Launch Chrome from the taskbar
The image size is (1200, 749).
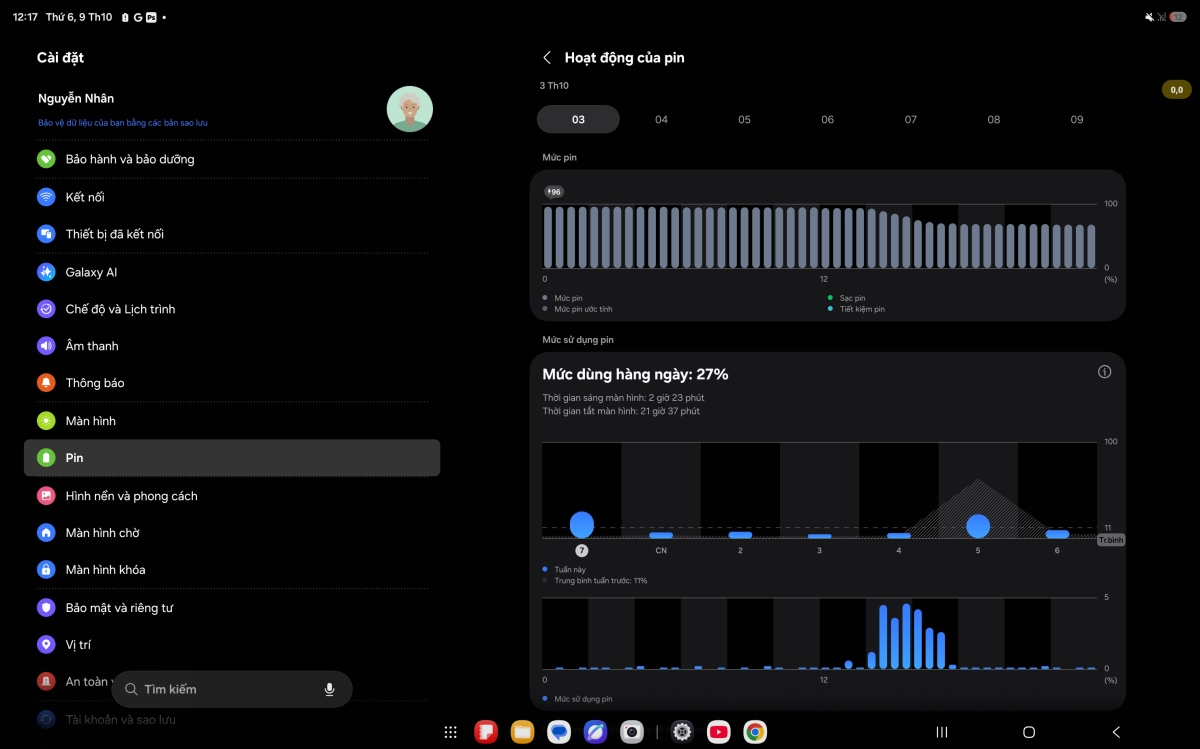tap(755, 732)
